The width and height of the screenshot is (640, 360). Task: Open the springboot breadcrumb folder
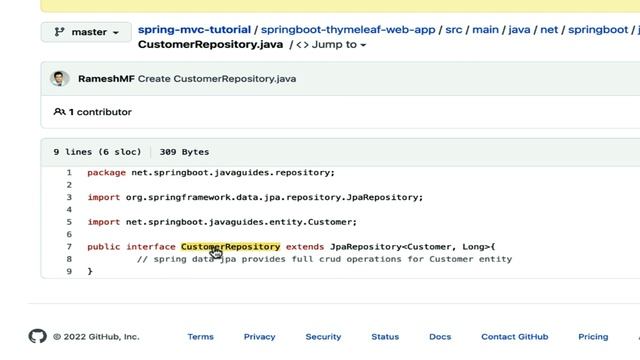point(598,30)
